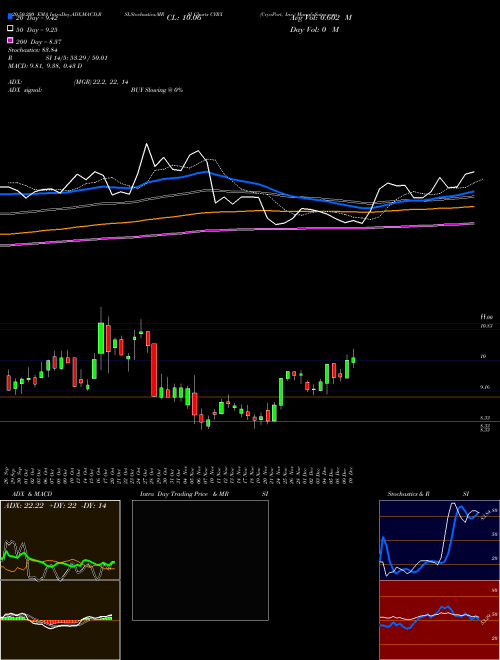Click the 'BUY Slowing @ 0%' signal text

coord(157,90)
